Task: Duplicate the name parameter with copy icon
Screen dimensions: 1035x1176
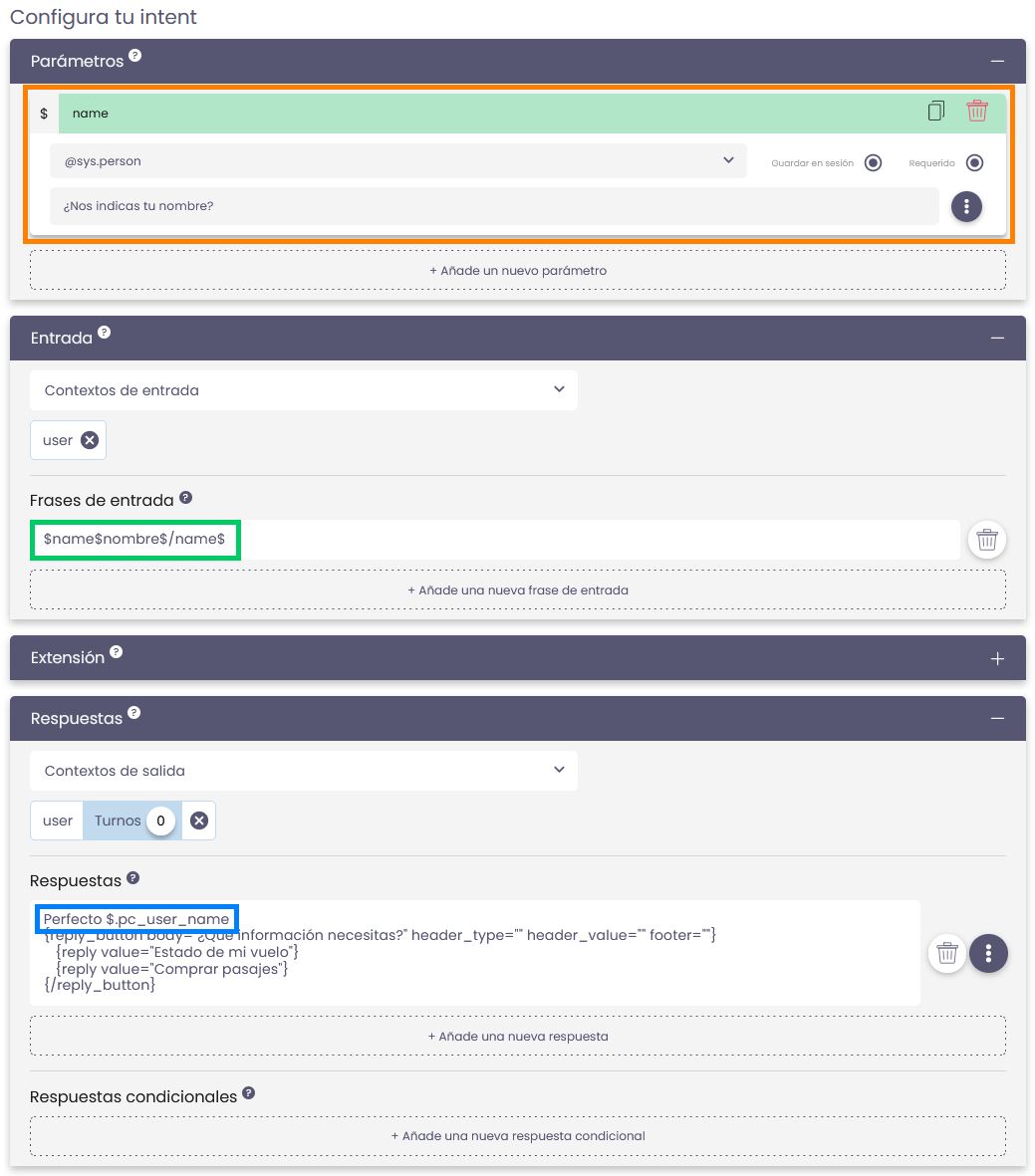Action: (935, 112)
